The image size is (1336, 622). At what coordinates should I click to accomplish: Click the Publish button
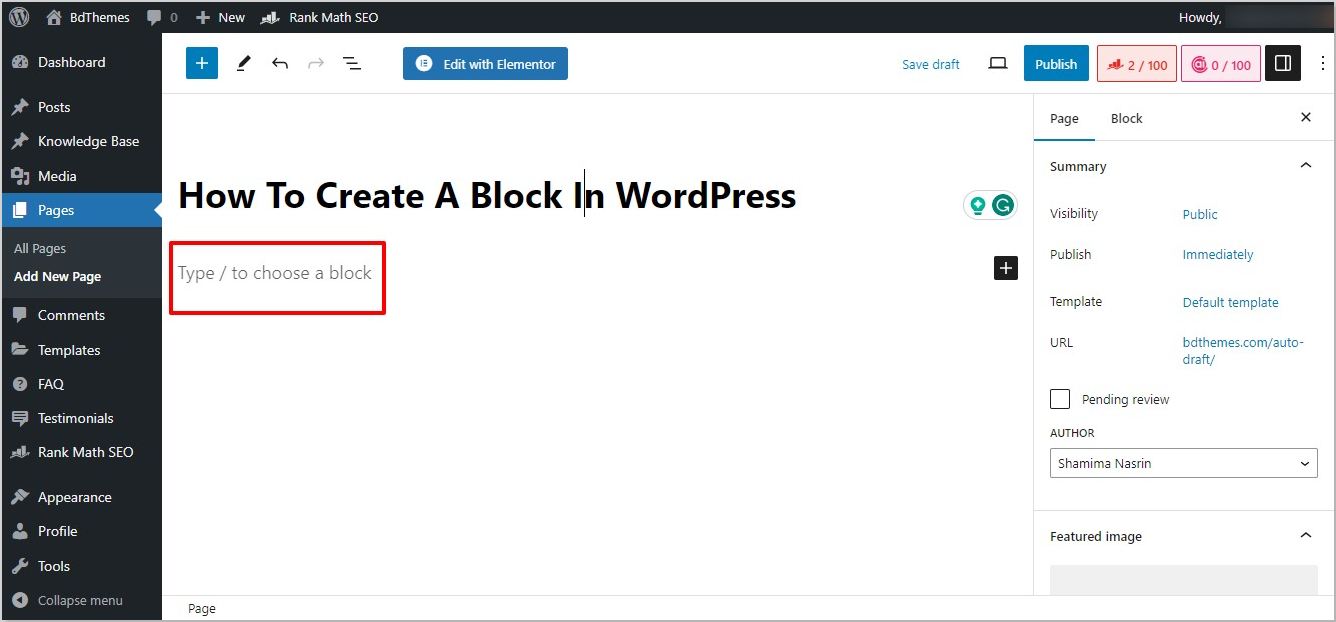coord(1055,63)
